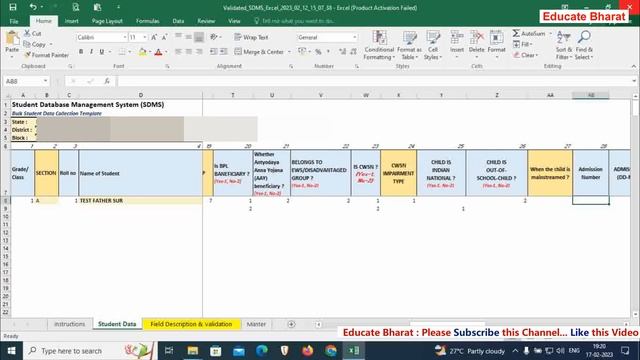640x360 pixels.
Task: Open Chrome from the taskbar
Action: [331, 351]
